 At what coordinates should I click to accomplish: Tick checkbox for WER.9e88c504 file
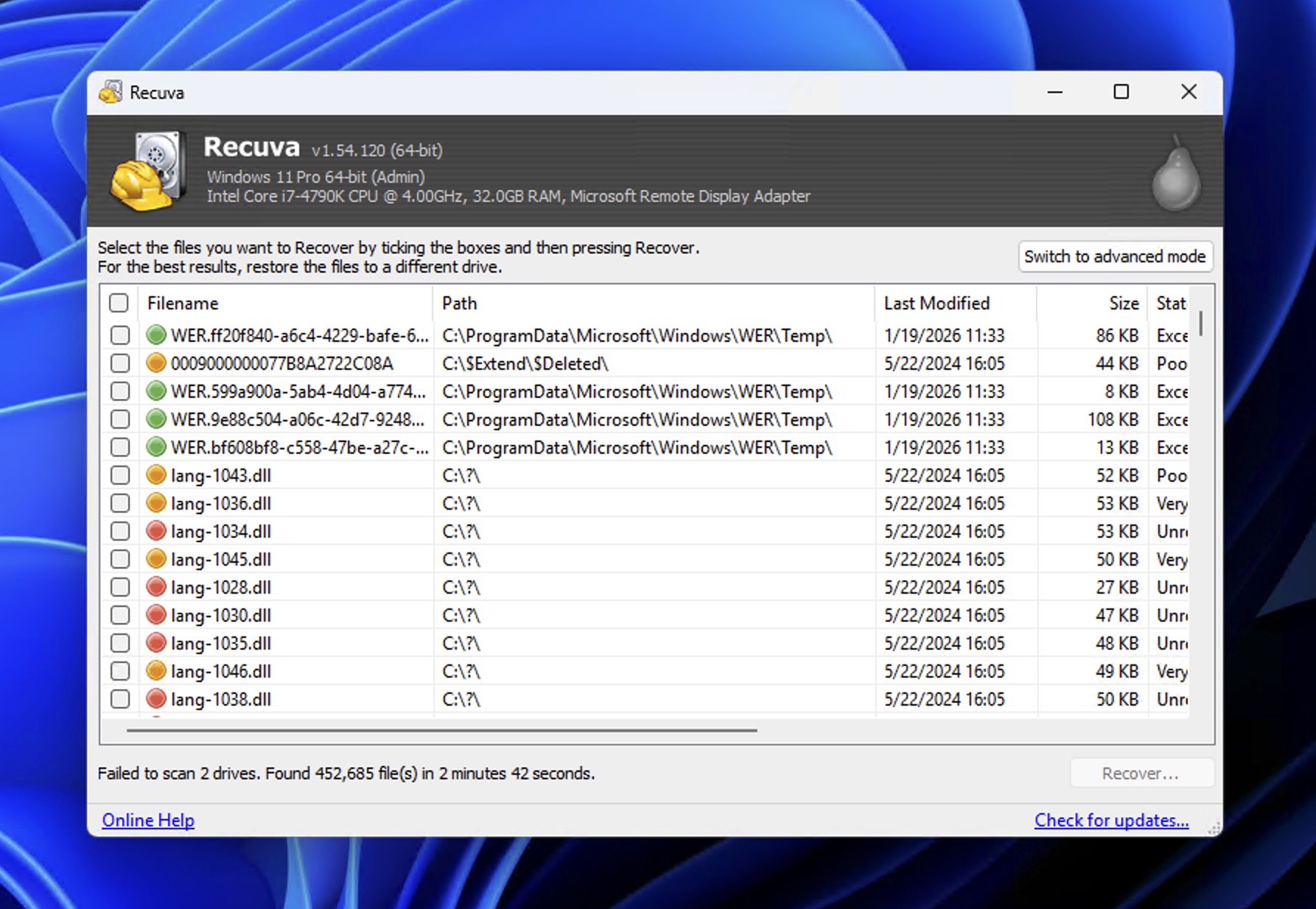[x=119, y=419]
